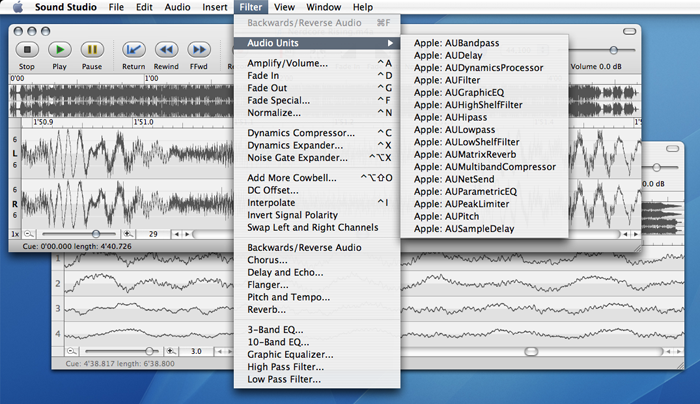Click the Stop playback button
The image size is (700, 404).
[x=27, y=50]
